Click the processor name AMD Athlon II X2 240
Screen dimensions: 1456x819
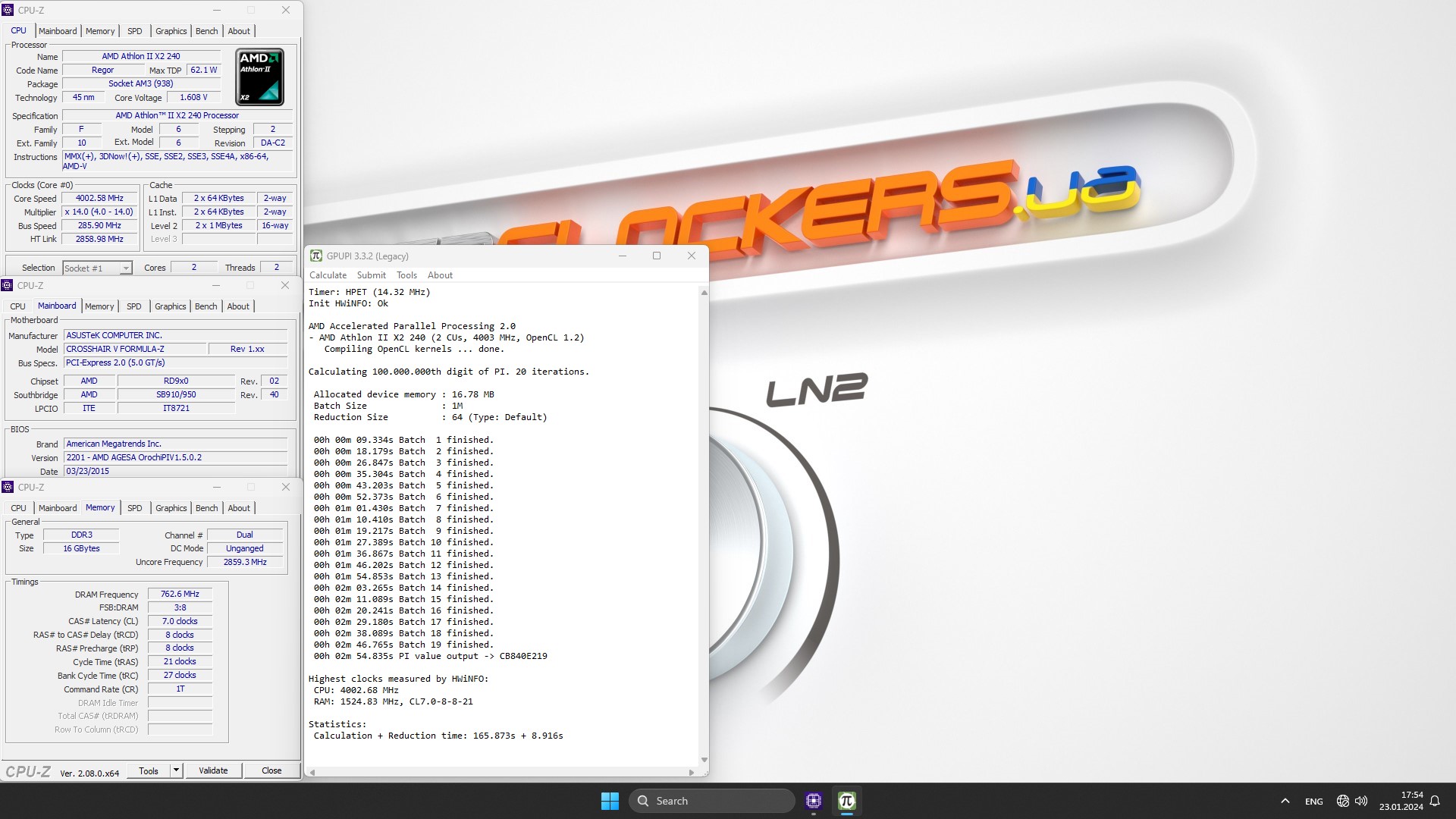141,56
